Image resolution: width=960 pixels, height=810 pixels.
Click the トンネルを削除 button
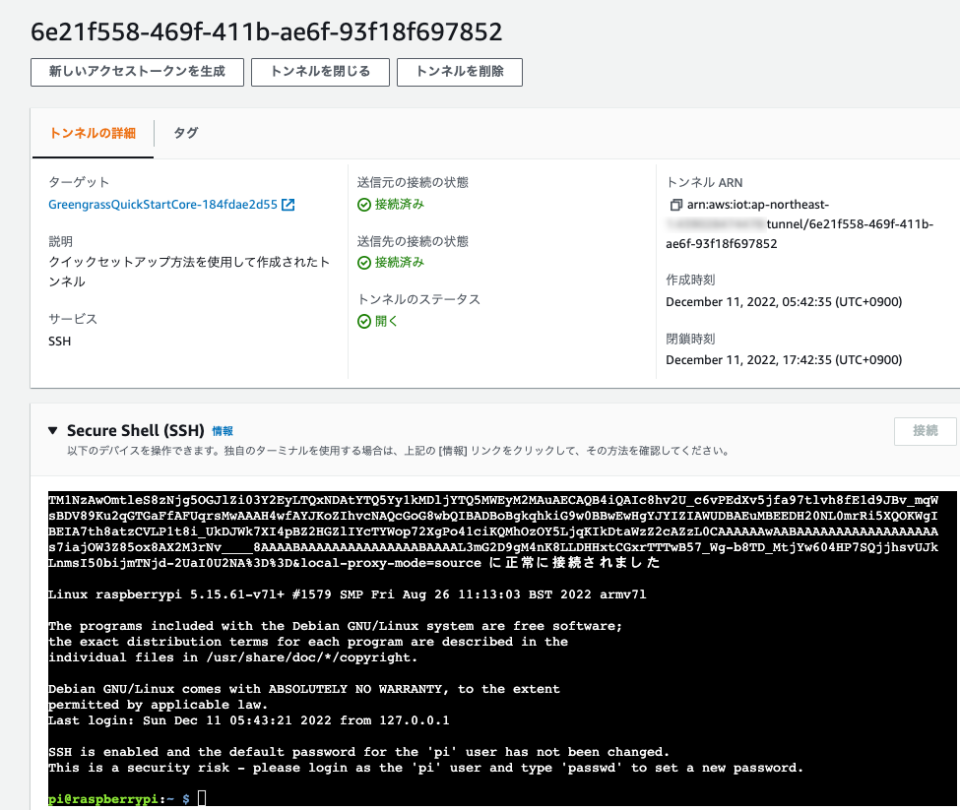tap(459, 72)
